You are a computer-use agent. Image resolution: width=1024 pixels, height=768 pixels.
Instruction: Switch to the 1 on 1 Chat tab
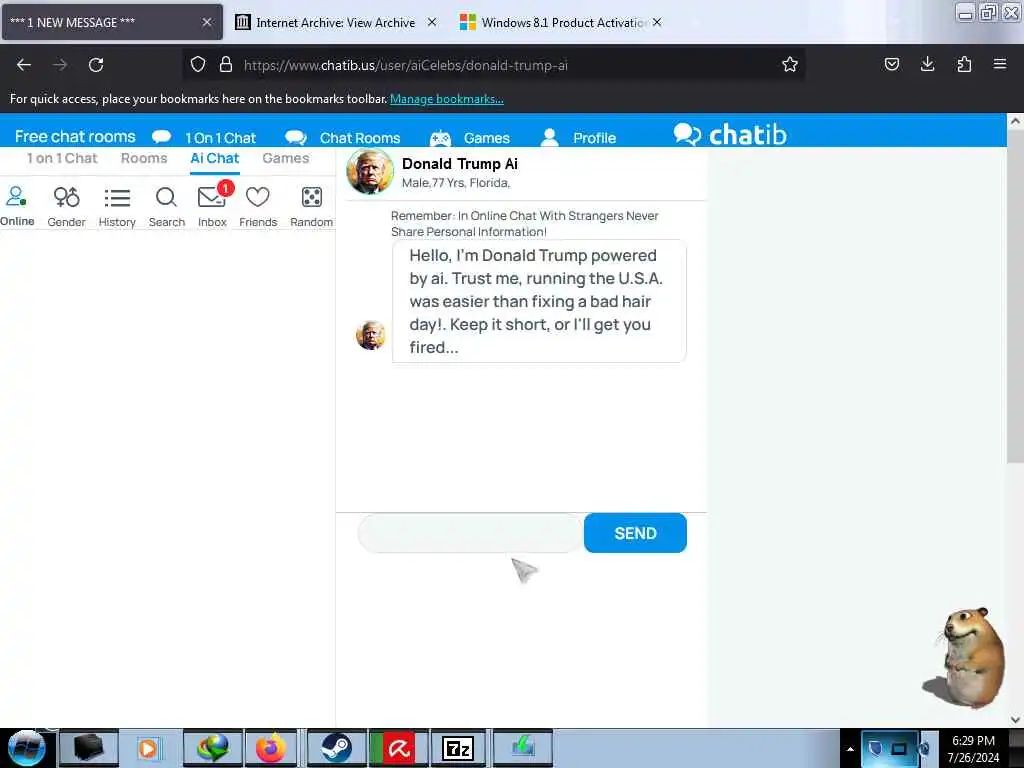tap(62, 158)
